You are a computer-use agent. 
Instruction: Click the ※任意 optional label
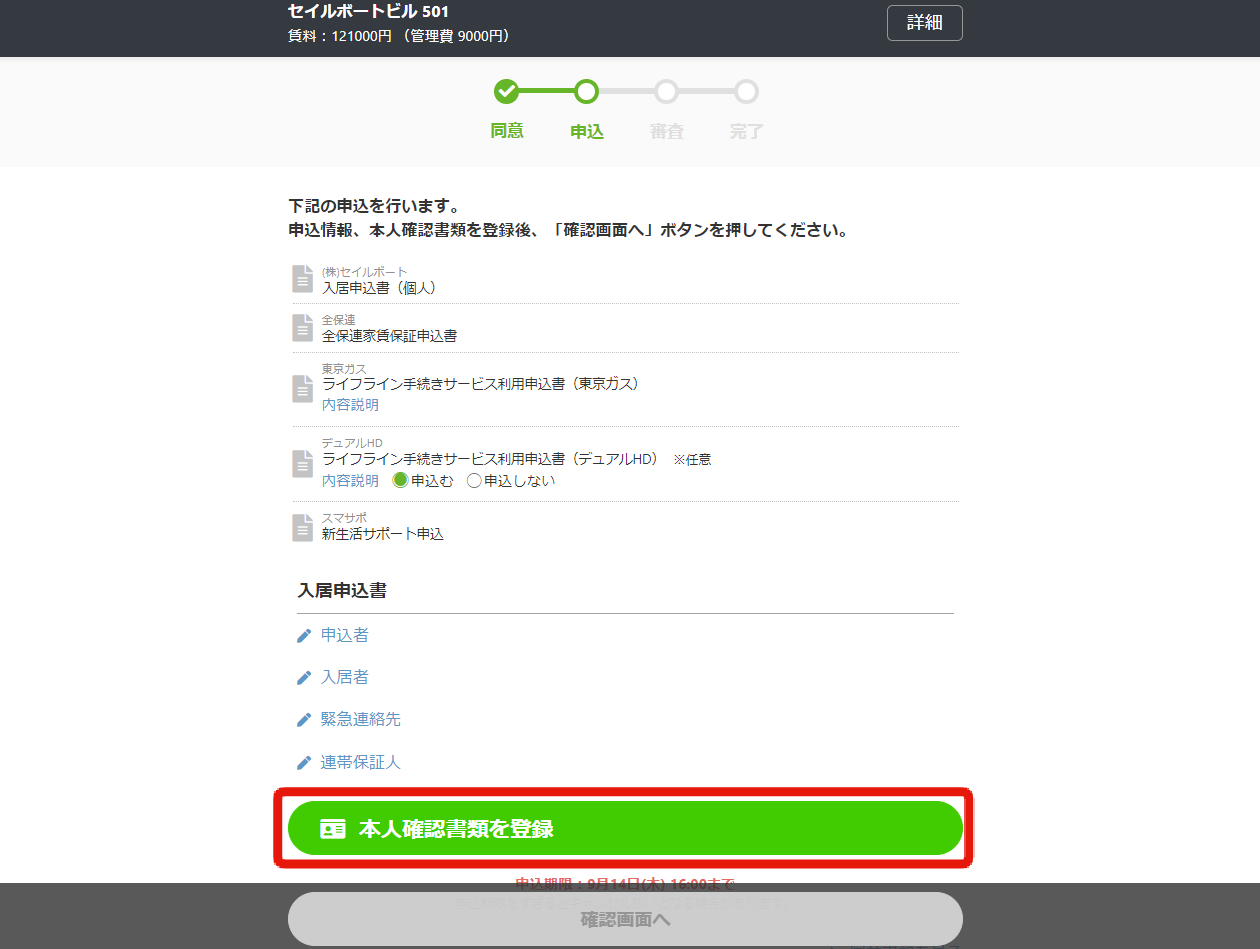[692, 459]
